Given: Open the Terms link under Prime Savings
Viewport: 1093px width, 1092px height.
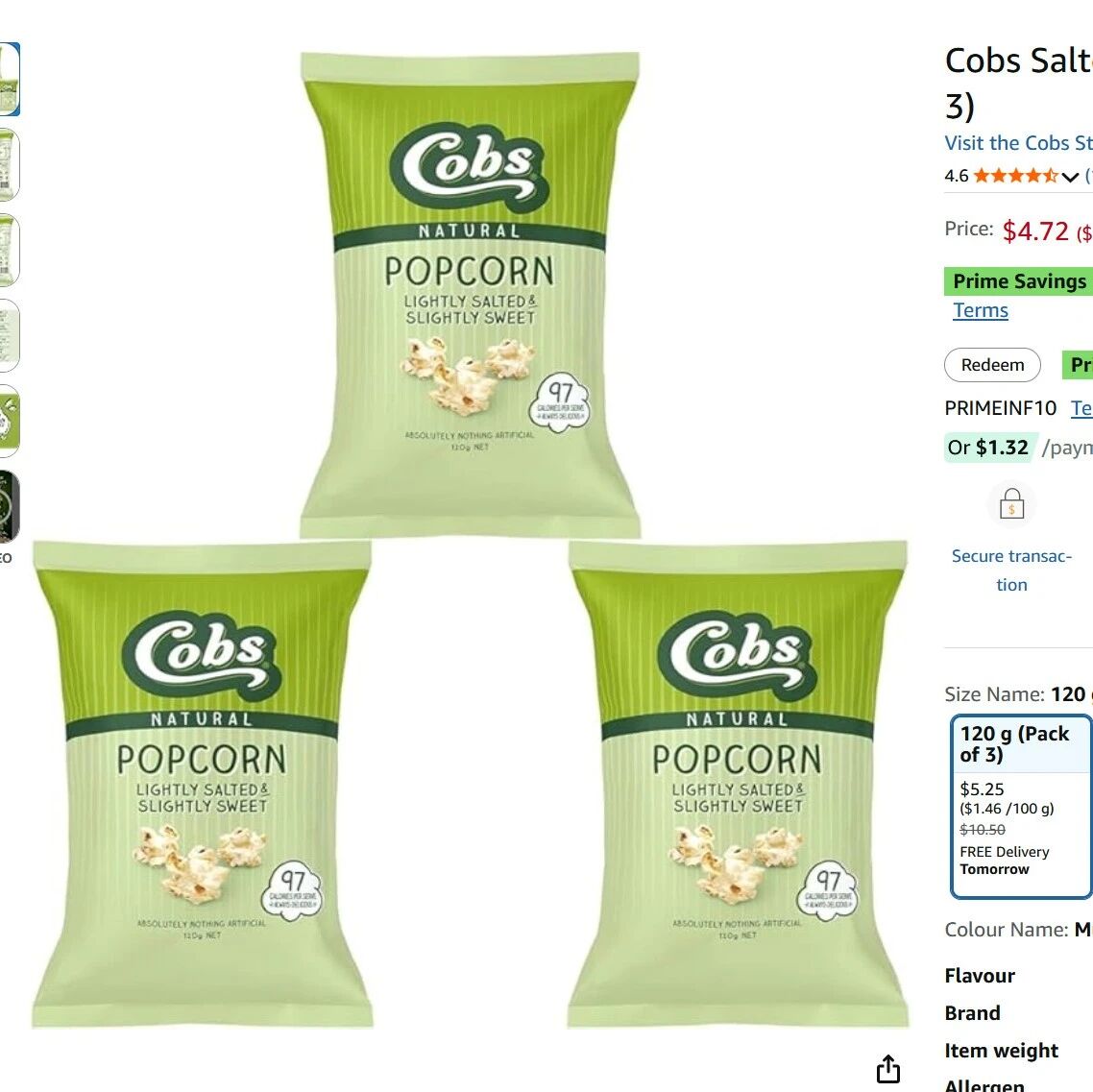Looking at the screenshot, I should point(980,310).
